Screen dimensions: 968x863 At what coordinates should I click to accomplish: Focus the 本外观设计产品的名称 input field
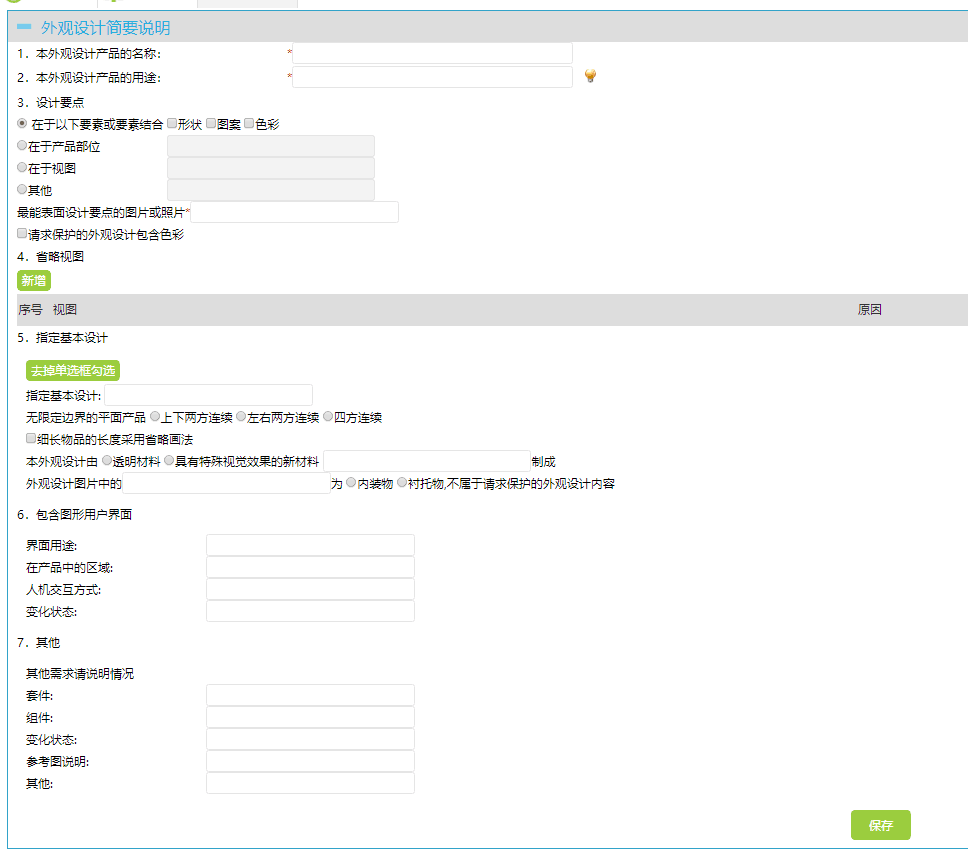(432, 53)
